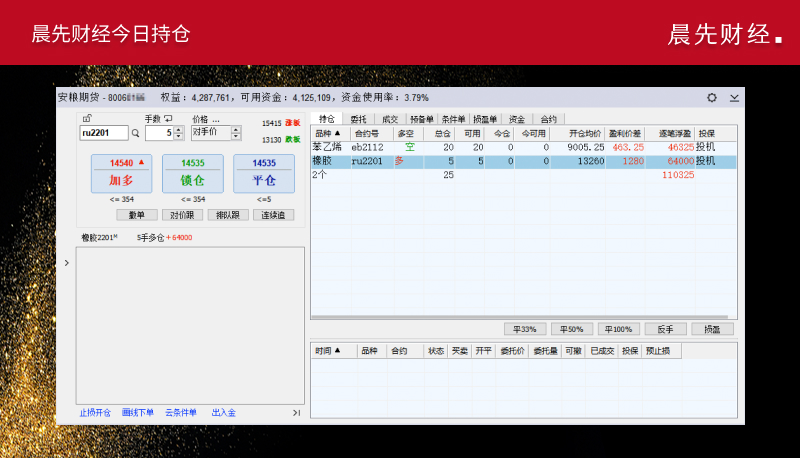Open the 止损开仓 link

click(96, 412)
